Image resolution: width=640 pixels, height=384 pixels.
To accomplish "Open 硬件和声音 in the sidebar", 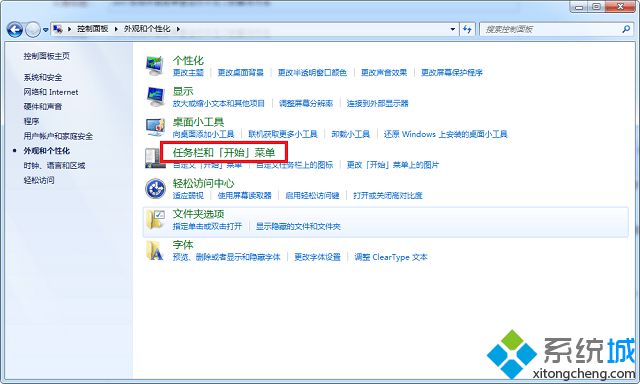I will coord(43,107).
